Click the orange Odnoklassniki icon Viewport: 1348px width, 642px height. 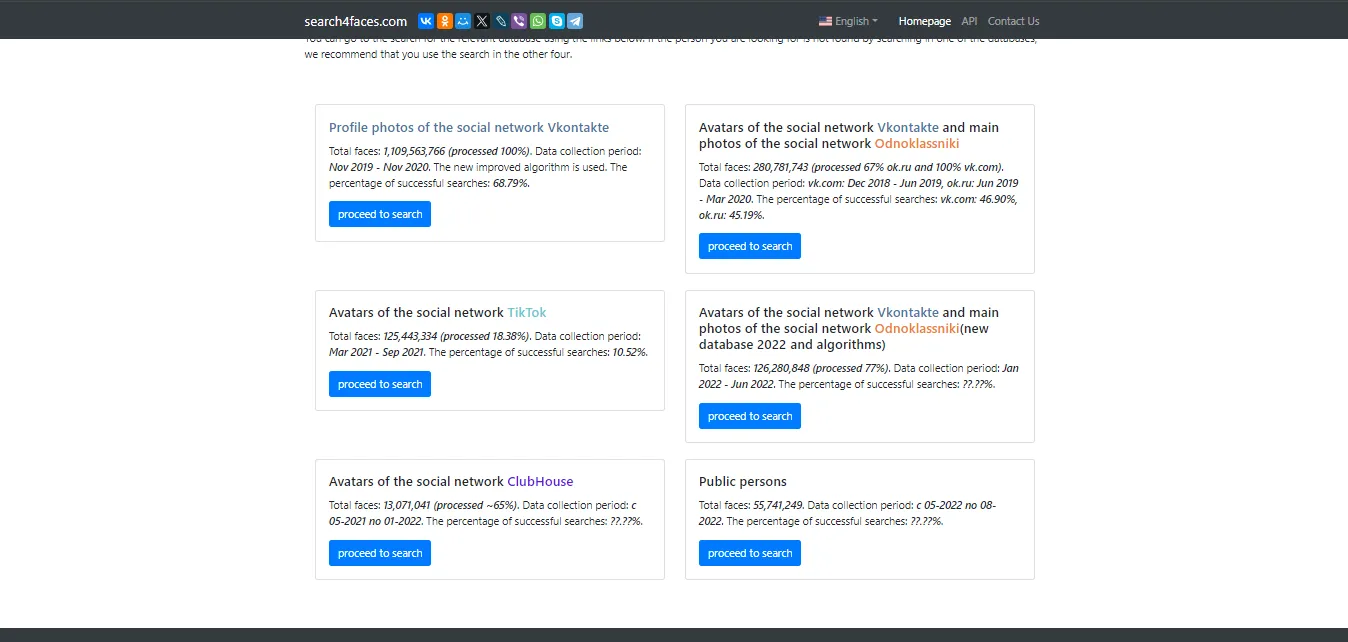[444, 20]
